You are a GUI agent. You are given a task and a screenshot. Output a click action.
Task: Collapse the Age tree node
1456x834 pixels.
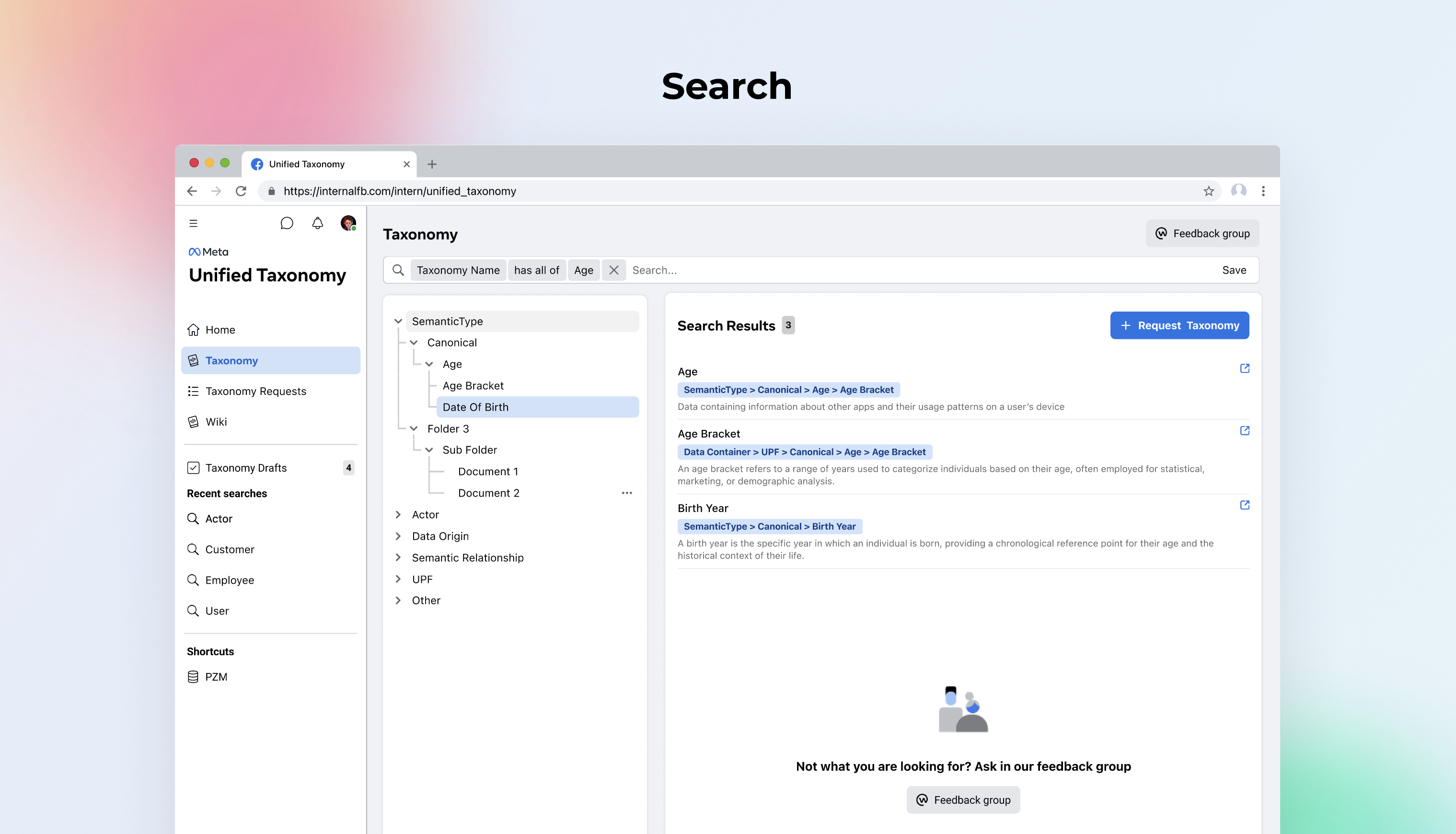[429, 364]
